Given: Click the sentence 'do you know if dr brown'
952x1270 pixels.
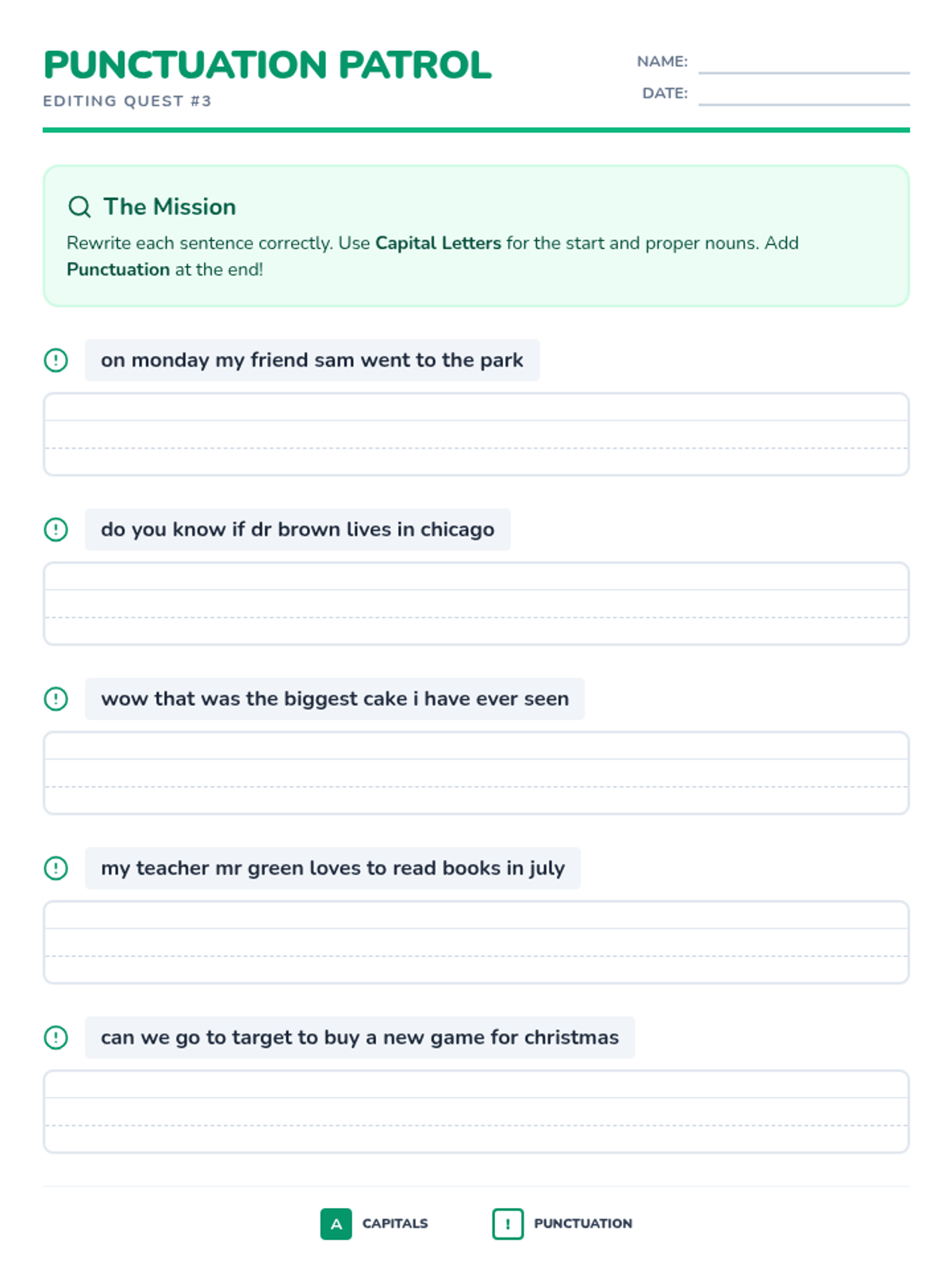Looking at the screenshot, I should coord(297,529).
